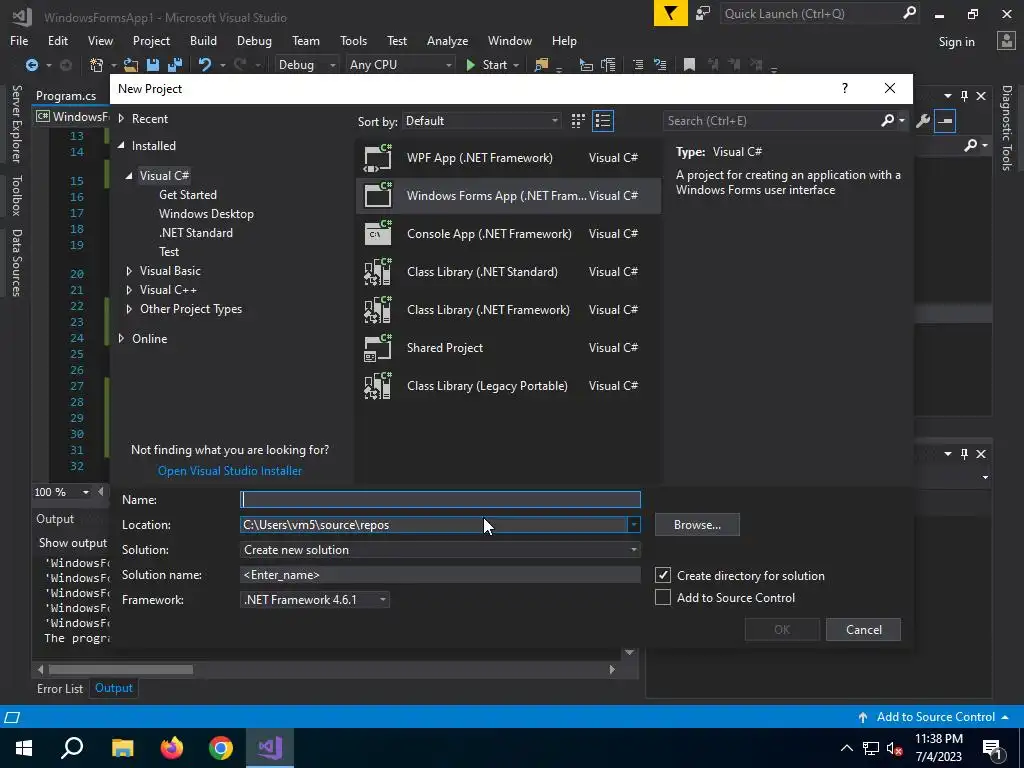Click the Browse... button
The image size is (1024, 768).
pyautogui.click(x=697, y=524)
